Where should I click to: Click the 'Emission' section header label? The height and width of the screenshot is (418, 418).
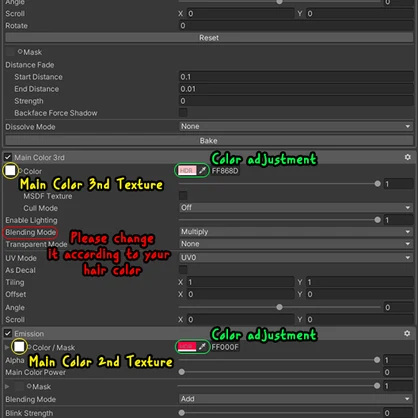tap(29, 334)
